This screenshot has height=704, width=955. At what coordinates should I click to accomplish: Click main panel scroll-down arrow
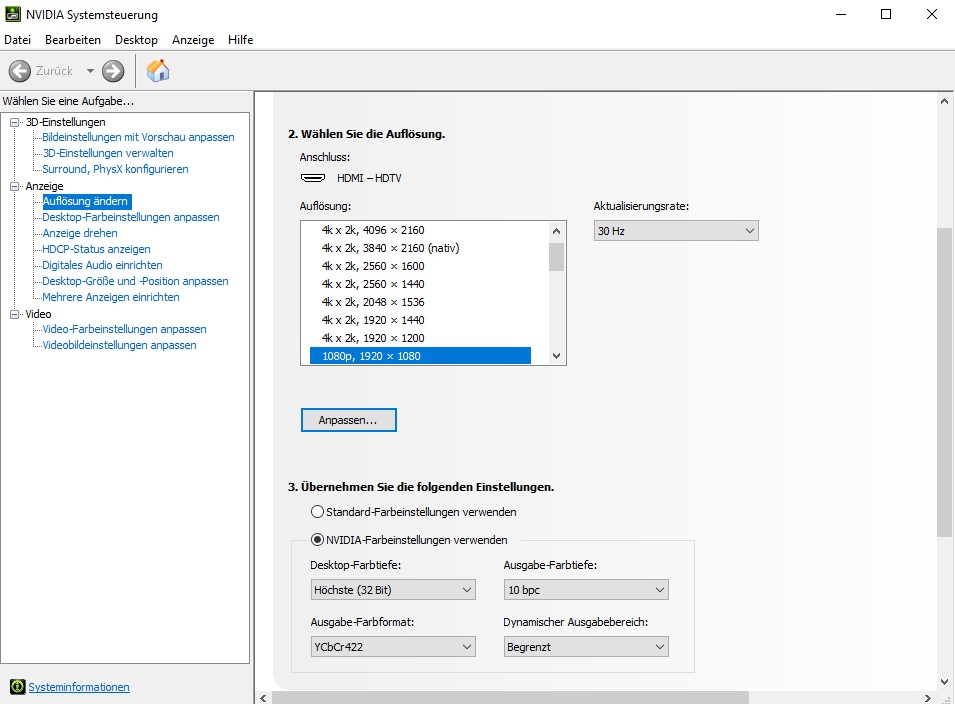pyautogui.click(x=944, y=682)
